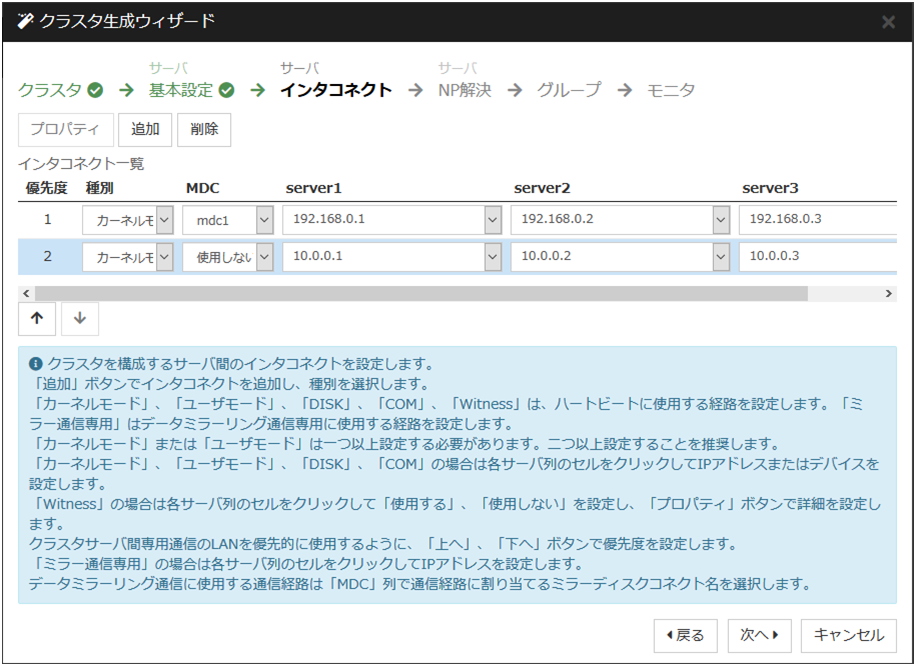Expand server2 dropdown for 10.0.0.2
The width and height of the screenshot is (916, 666).
(x=720, y=257)
